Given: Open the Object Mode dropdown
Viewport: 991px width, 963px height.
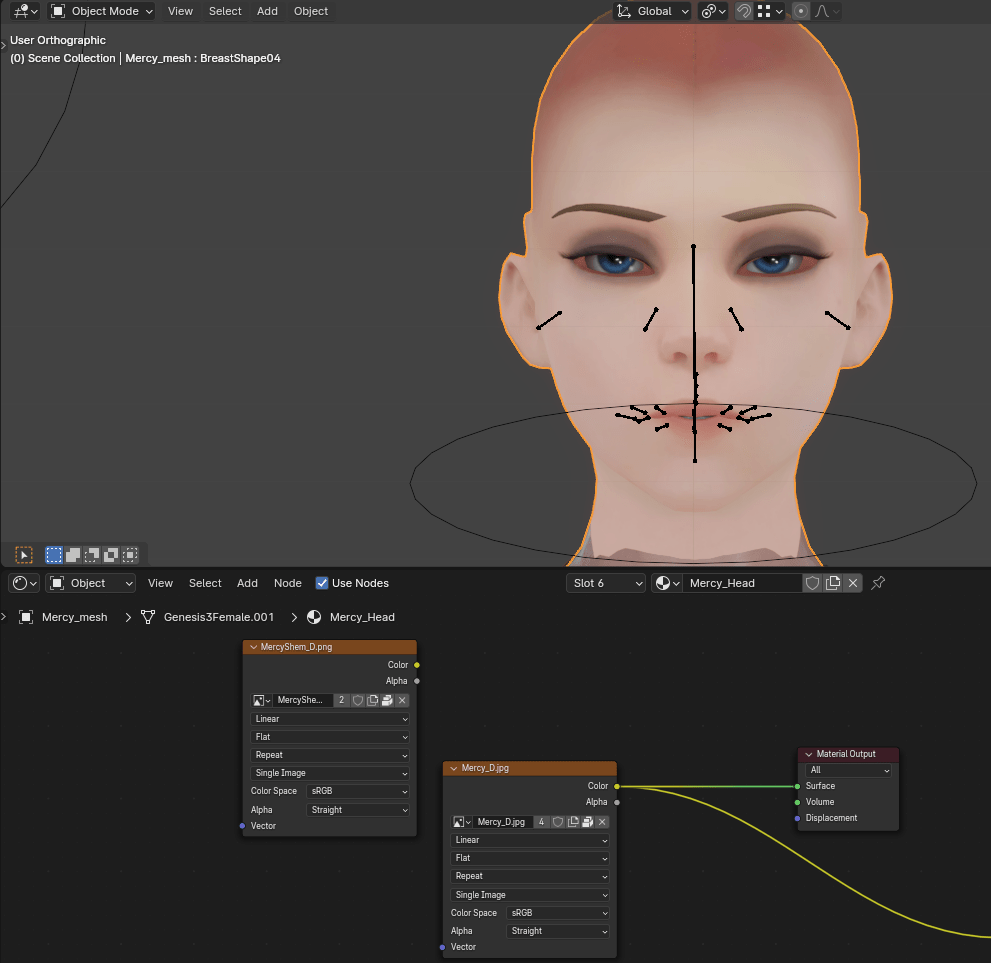Looking at the screenshot, I should coord(100,11).
